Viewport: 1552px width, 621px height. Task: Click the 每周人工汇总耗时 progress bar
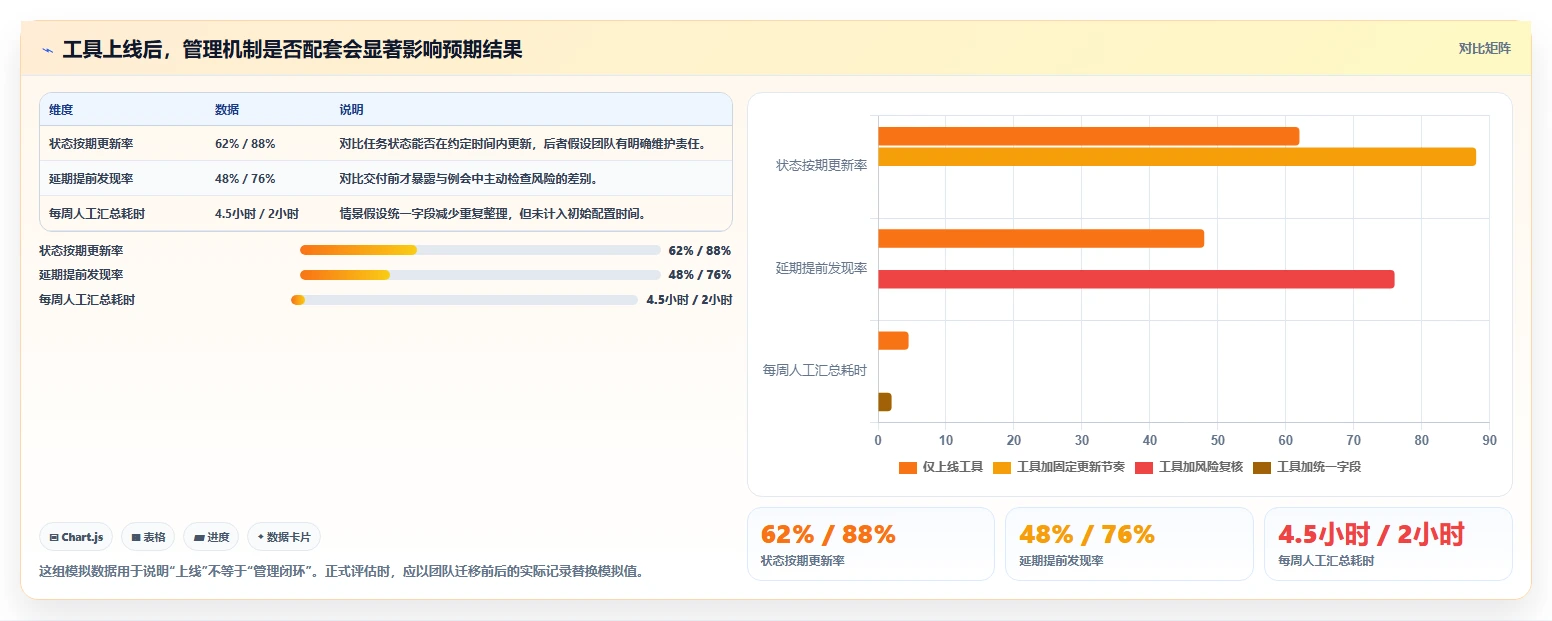[464, 300]
